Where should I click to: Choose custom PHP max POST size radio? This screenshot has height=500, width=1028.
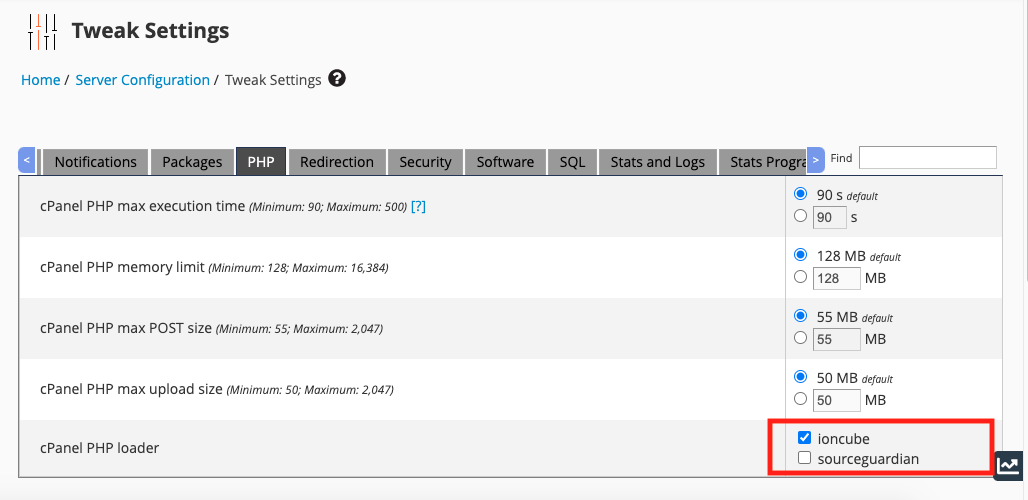[800, 338]
